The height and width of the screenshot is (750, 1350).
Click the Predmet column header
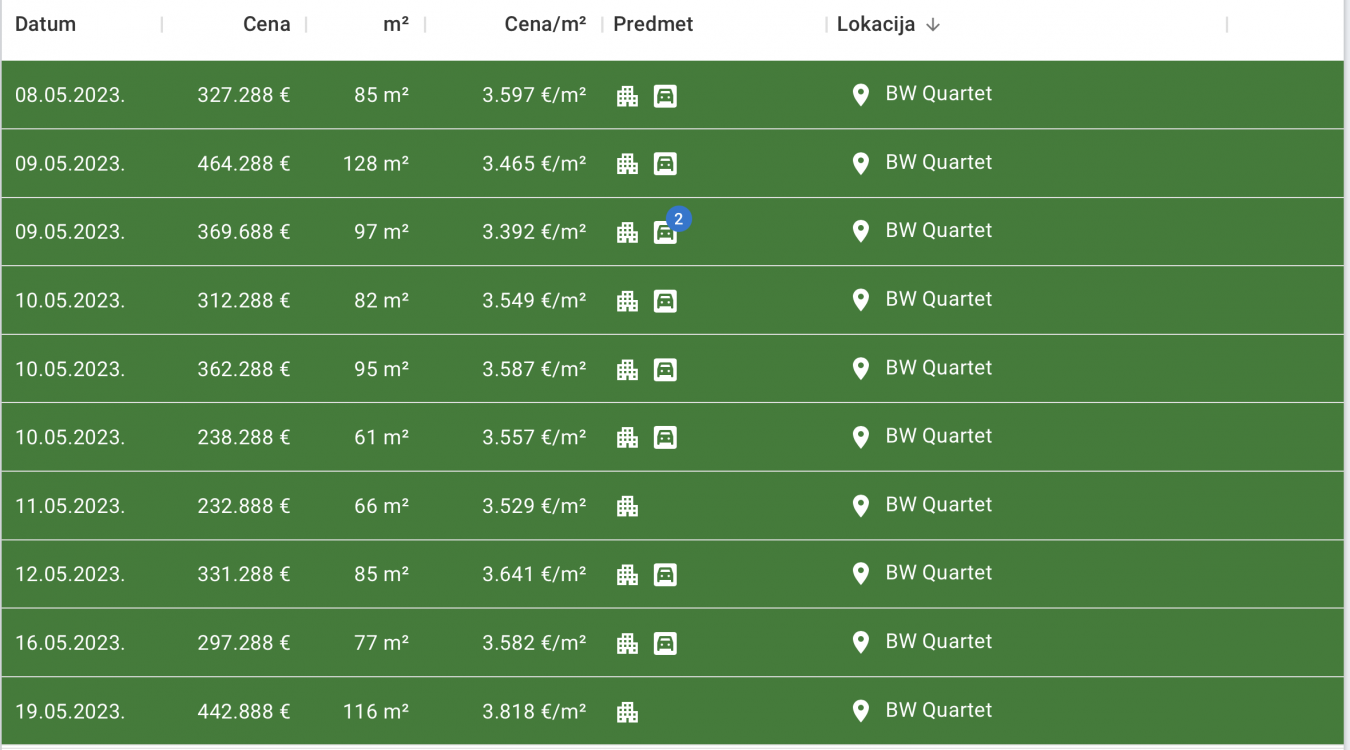653,25
